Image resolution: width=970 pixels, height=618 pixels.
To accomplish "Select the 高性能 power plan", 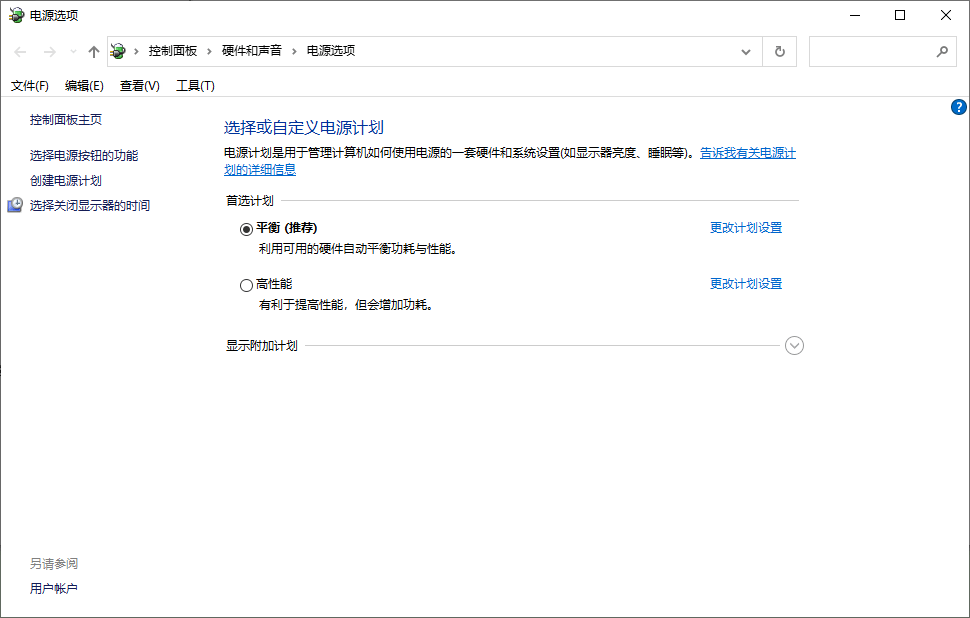I will pyautogui.click(x=246, y=285).
